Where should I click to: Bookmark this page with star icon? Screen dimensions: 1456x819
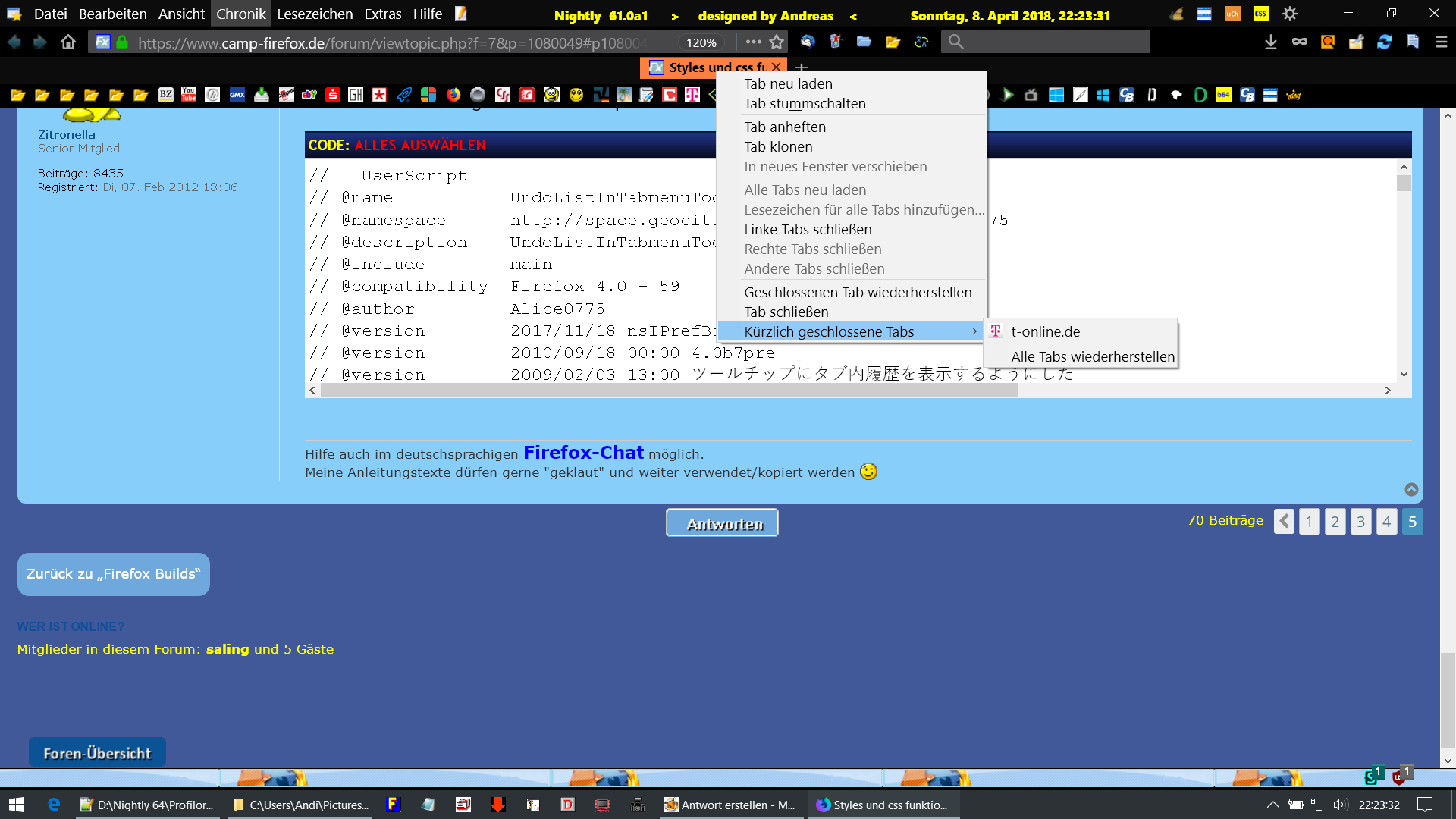click(777, 42)
